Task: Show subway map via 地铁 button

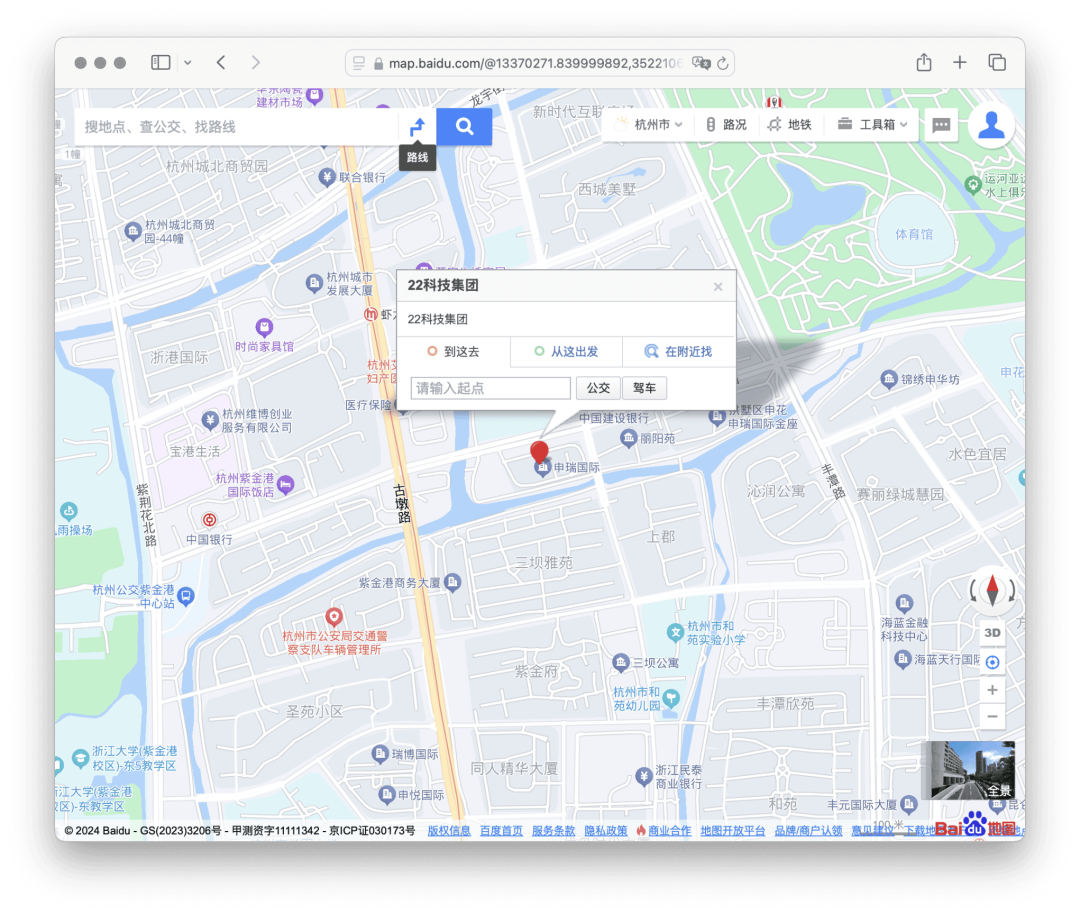Action: (x=790, y=125)
